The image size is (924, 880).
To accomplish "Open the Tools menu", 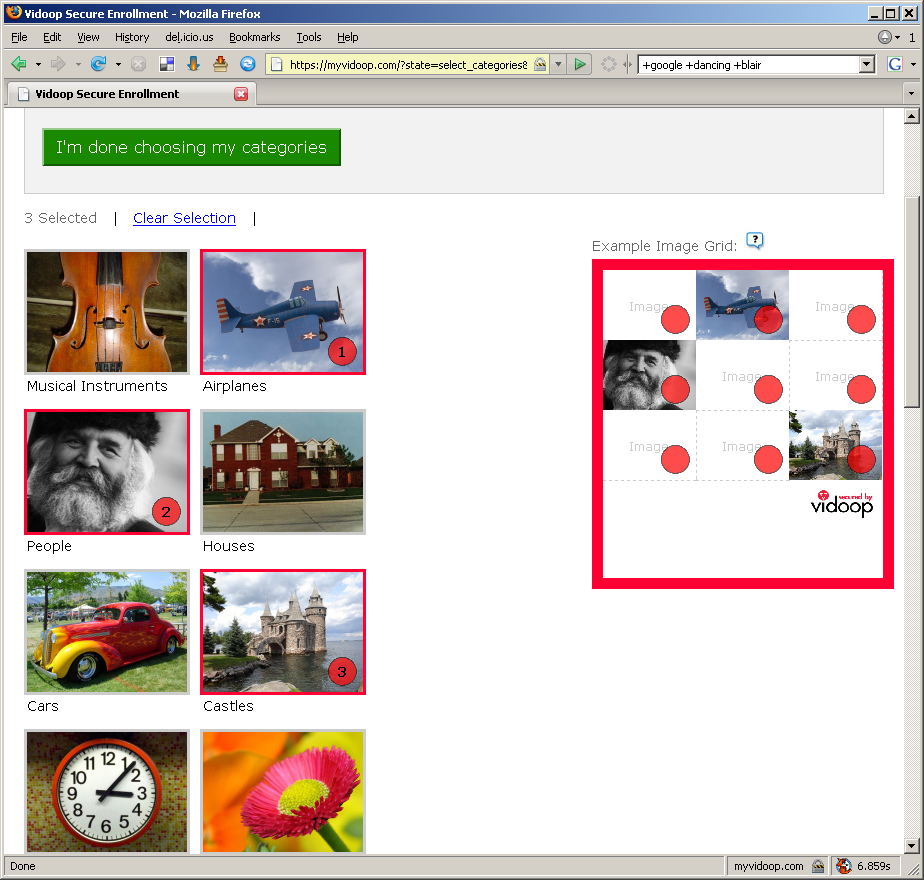I will tap(309, 37).
